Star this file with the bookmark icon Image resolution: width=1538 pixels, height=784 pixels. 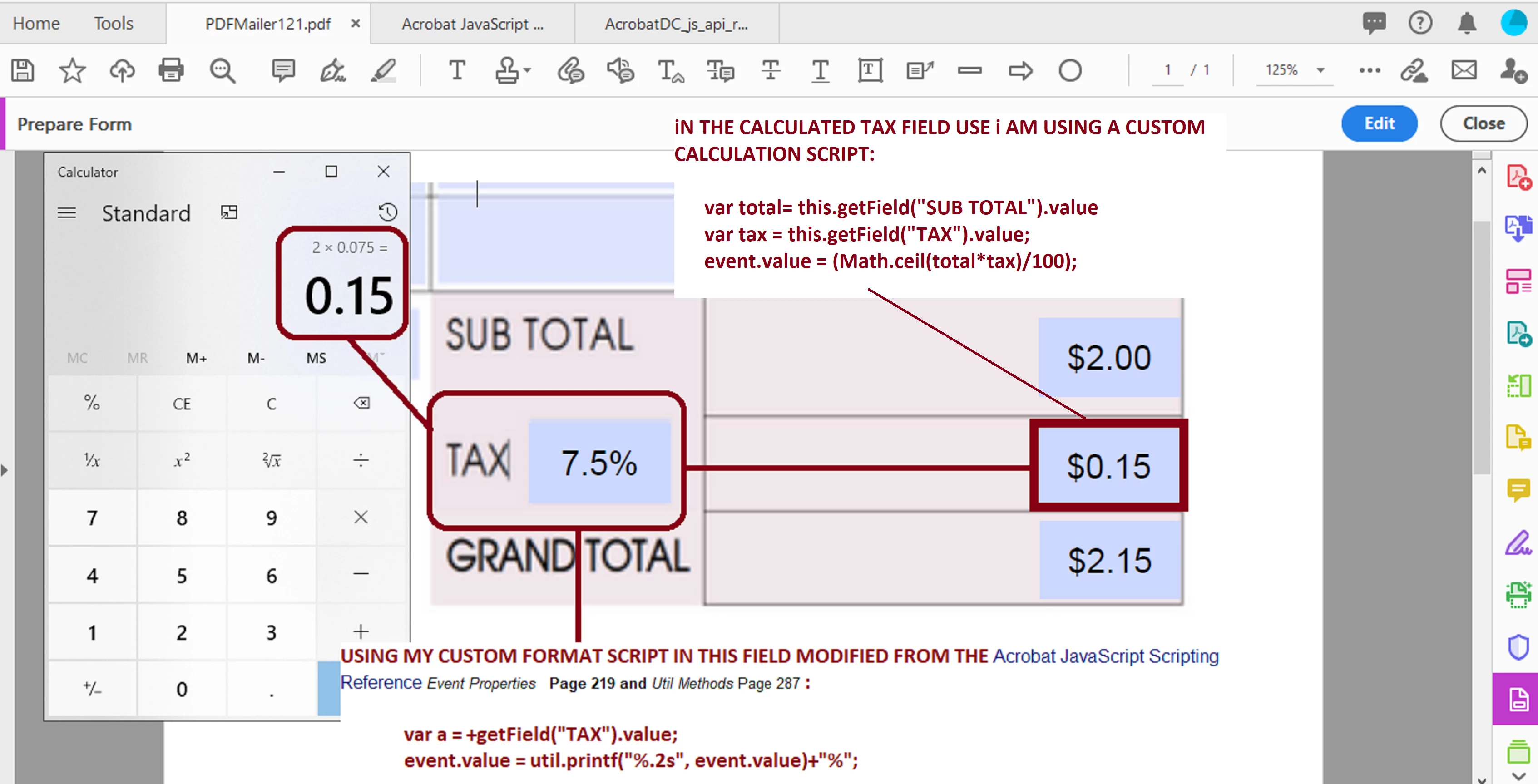pos(72,70)
